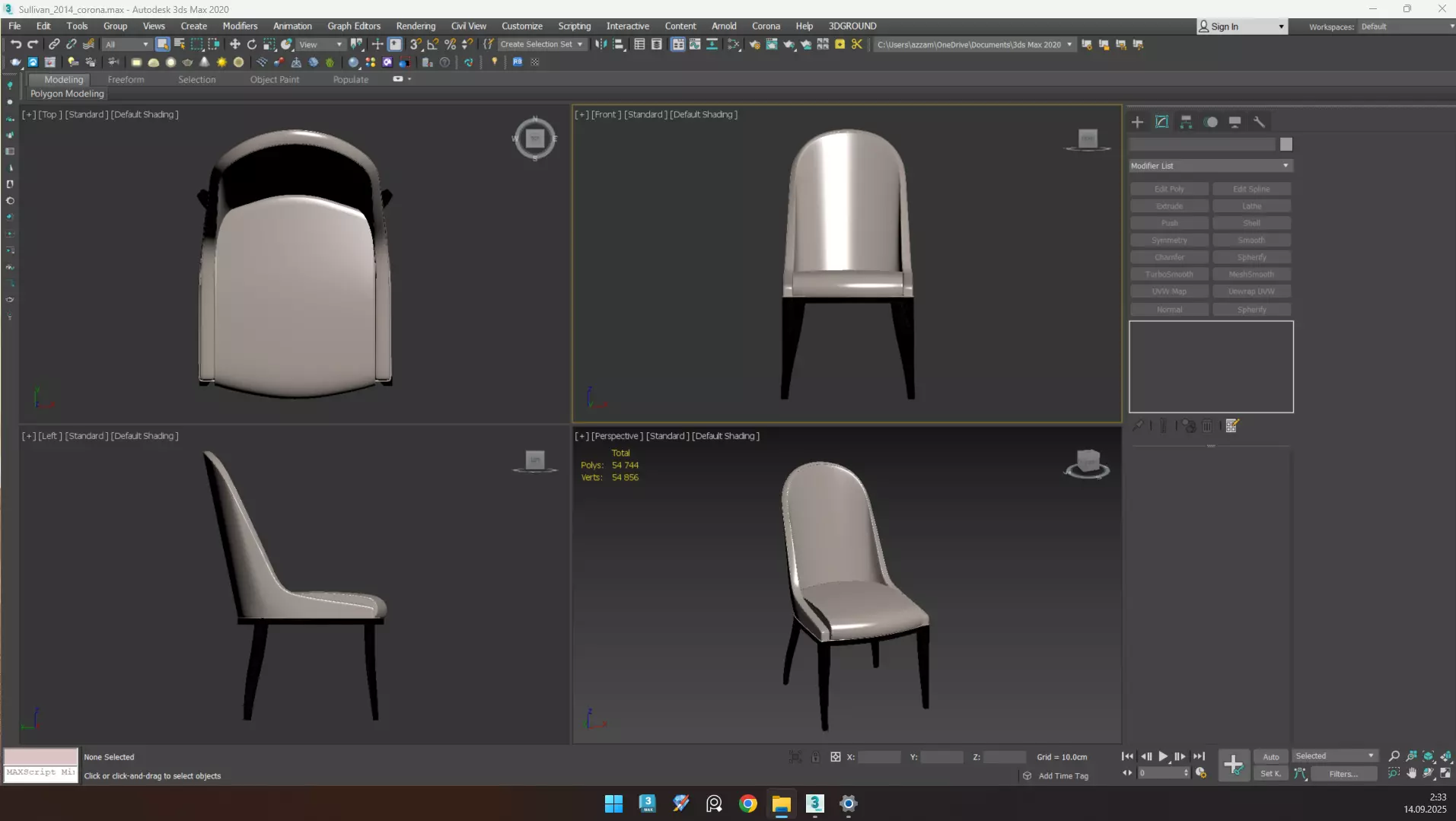This screenshot has height=821, width=1456.
Task: Click the object color swatch in Modify panel
Action: 1286,145
